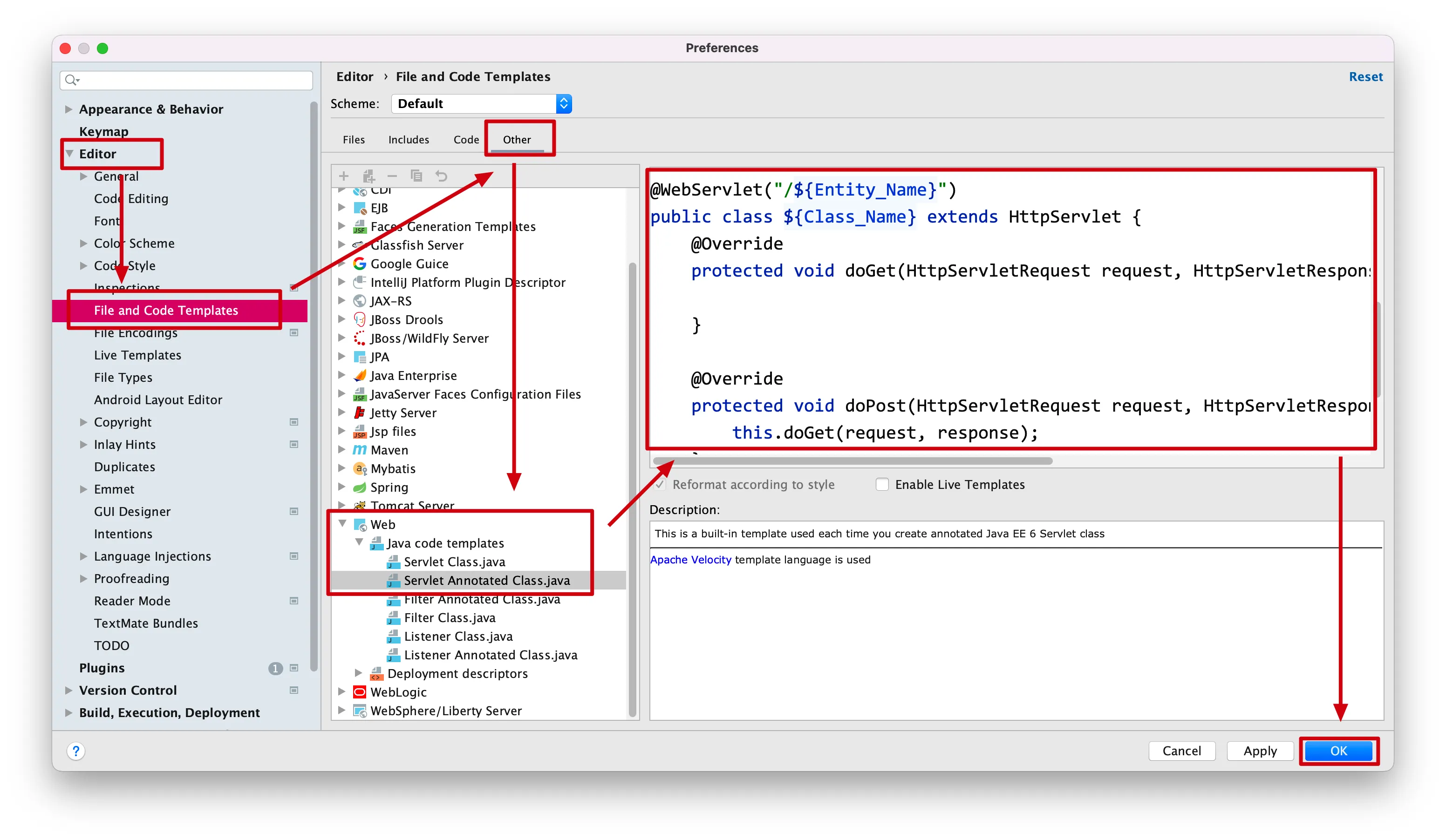Click the JBoss/WildFly Server icon
The image size is (1446, 840).
(x=360, y=339)
